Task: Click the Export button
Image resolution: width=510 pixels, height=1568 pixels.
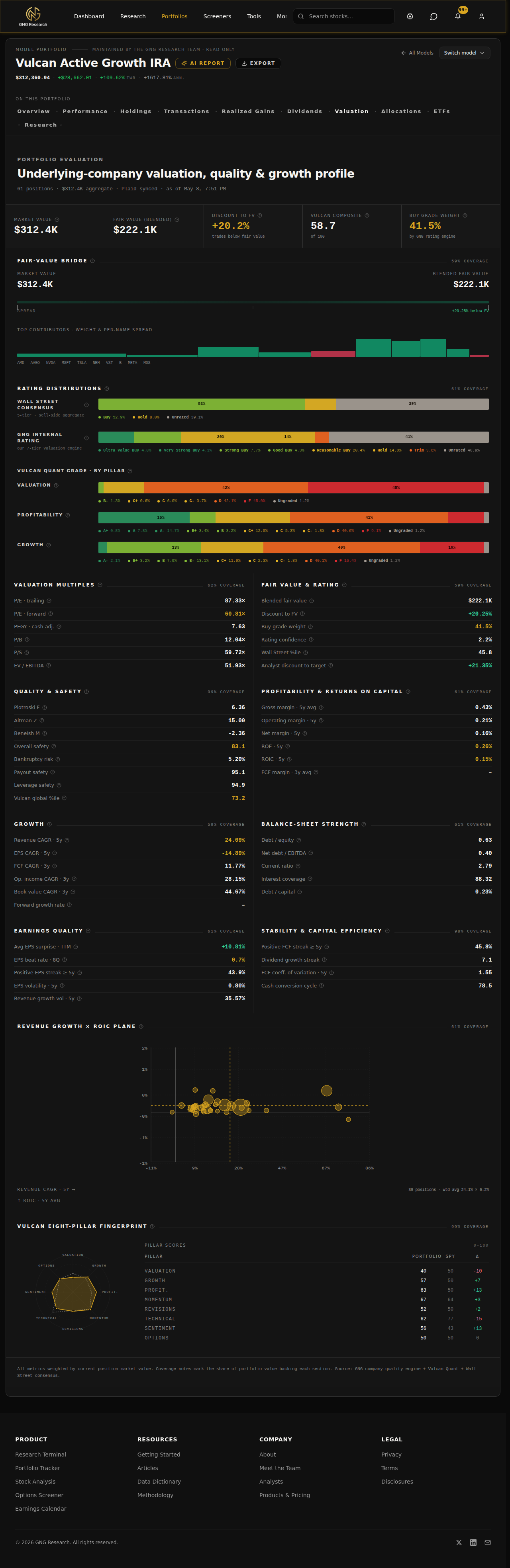Action: 258,63
